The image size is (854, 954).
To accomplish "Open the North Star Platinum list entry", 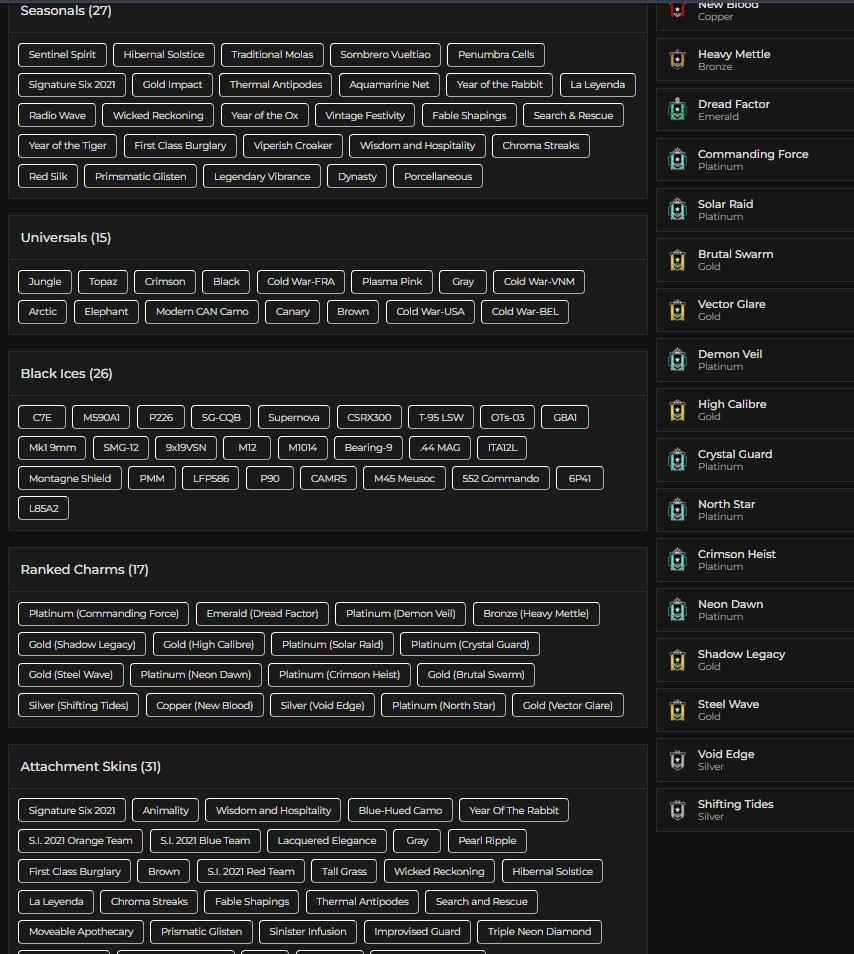I will (x=754, y=510).
